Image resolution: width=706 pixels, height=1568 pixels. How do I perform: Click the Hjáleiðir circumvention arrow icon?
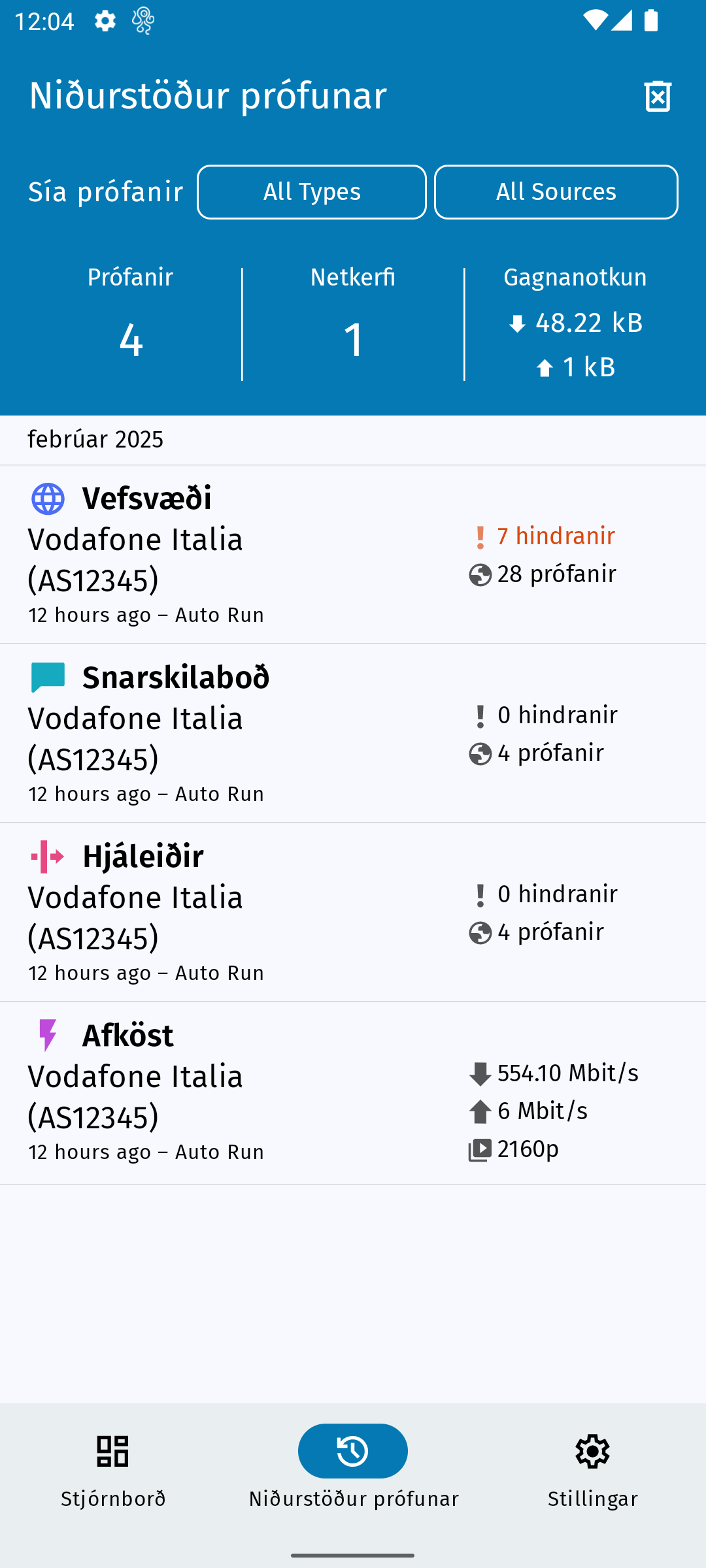coord(48,857)
